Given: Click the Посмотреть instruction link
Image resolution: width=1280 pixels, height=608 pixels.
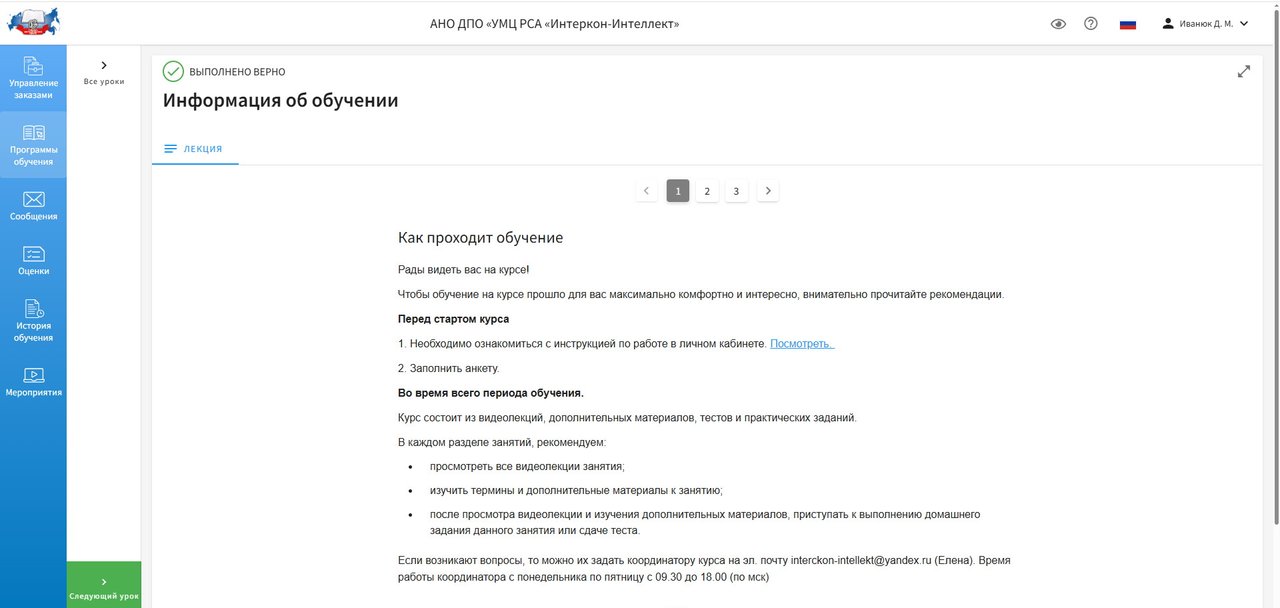Looking at the screenshot, I should point(801,344).
